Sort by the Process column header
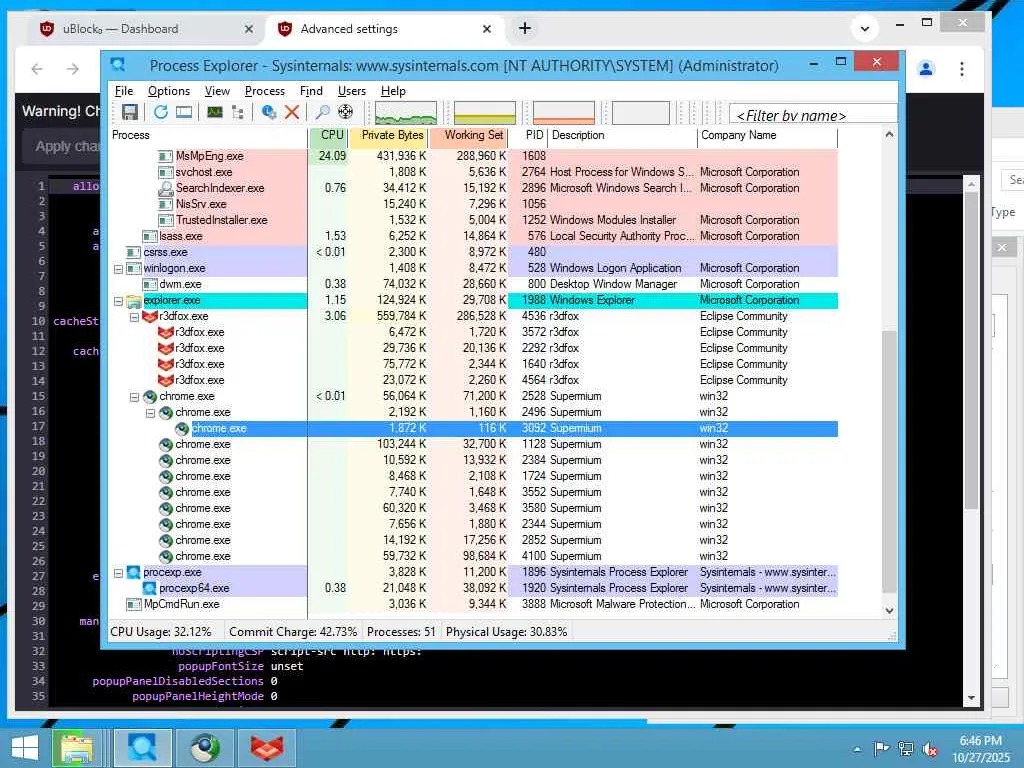The image size is (1024, 768). 208,135
